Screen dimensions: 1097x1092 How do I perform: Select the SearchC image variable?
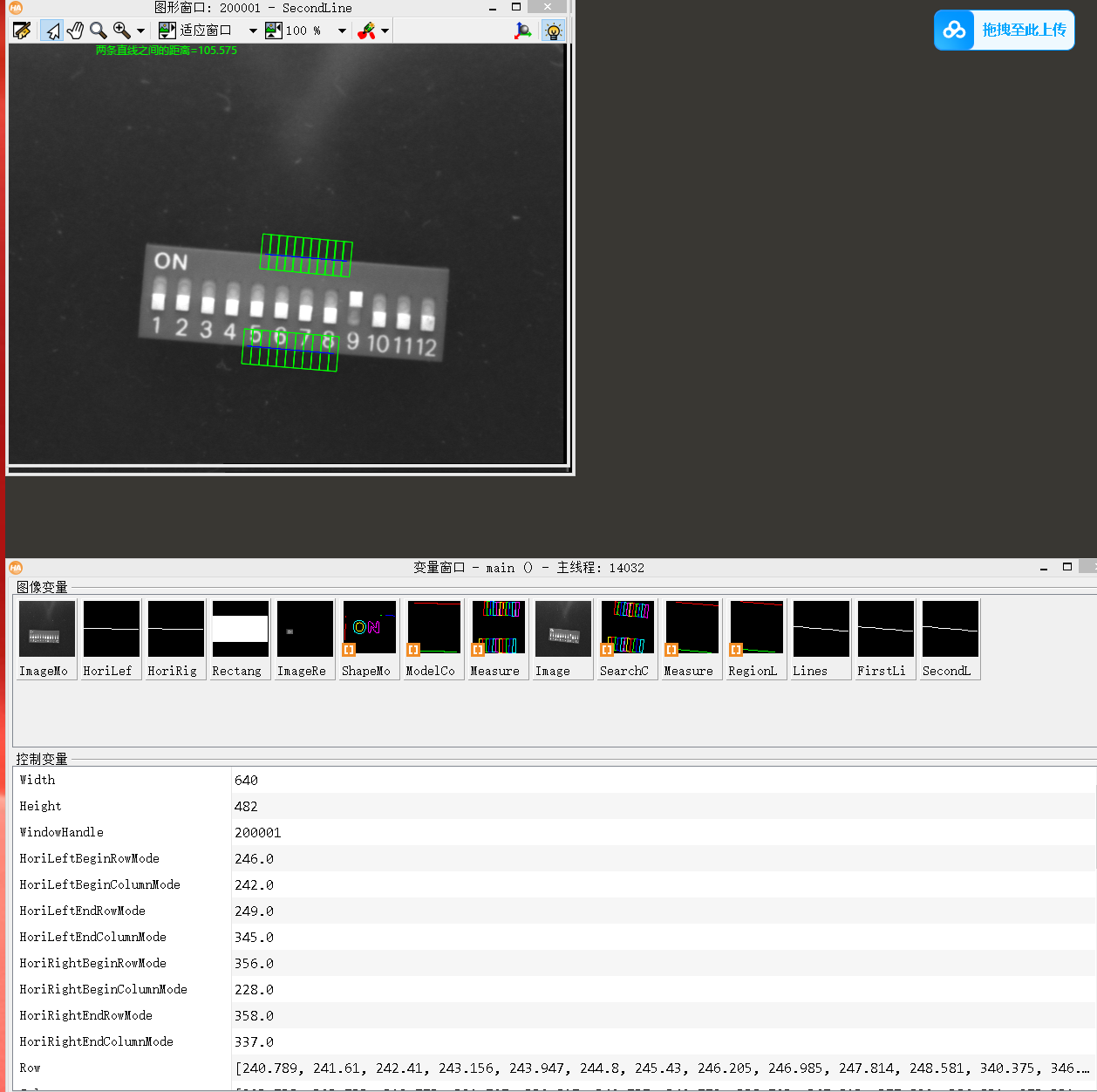[x=628, y=639]
